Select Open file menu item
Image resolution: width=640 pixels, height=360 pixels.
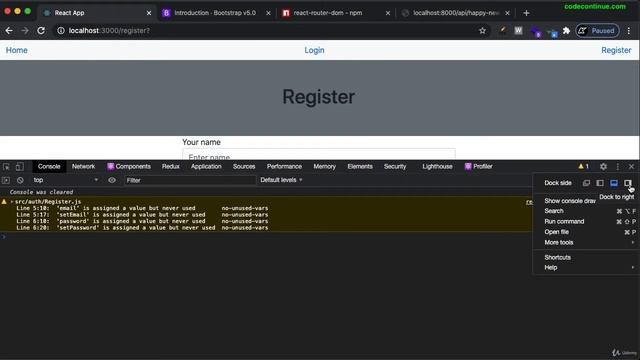pyautogui.click(x=586, y=232)
